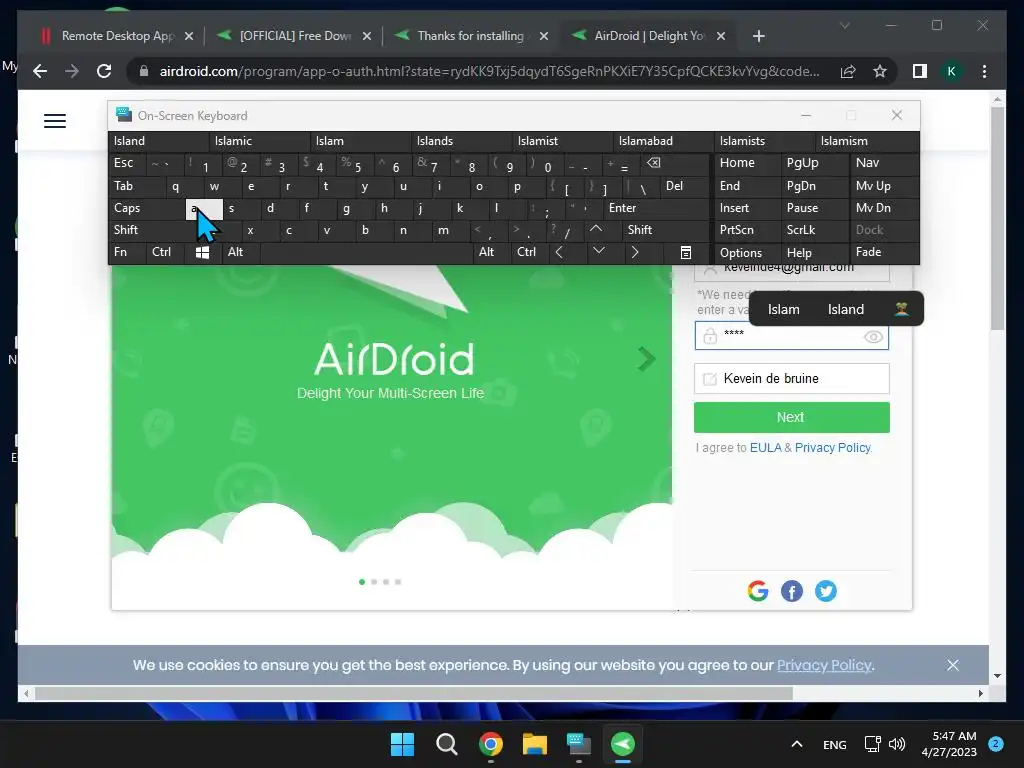Open Chrome three-dot menu
1024x768 pixels.
click(x=984, y=71)
